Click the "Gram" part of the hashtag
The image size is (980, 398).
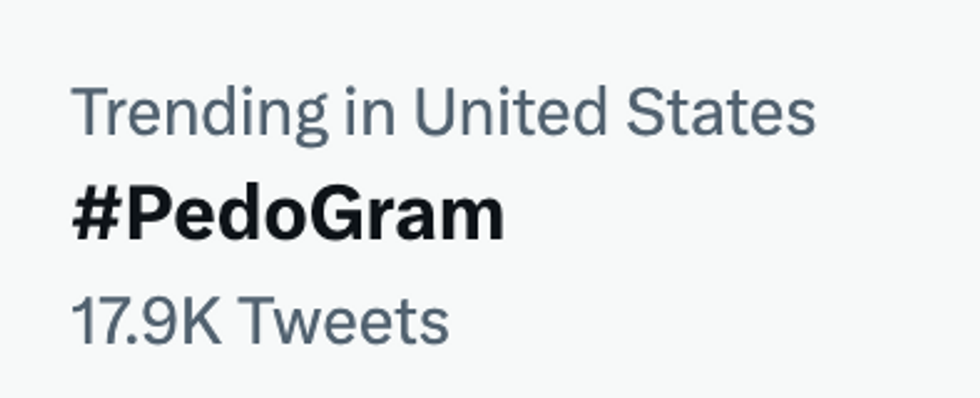tap(406, 214)
